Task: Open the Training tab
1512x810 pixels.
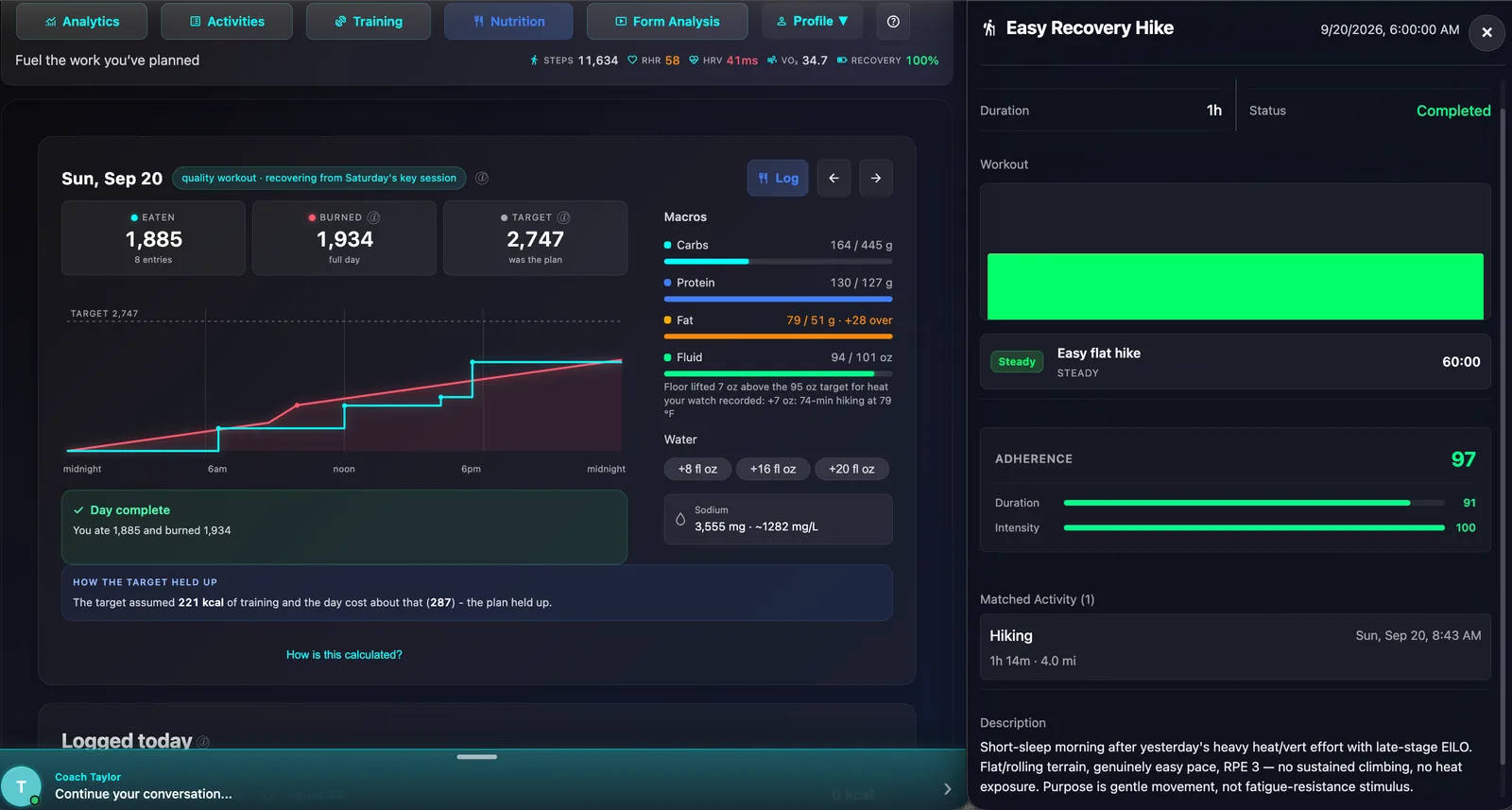Action: pos(369,21)
